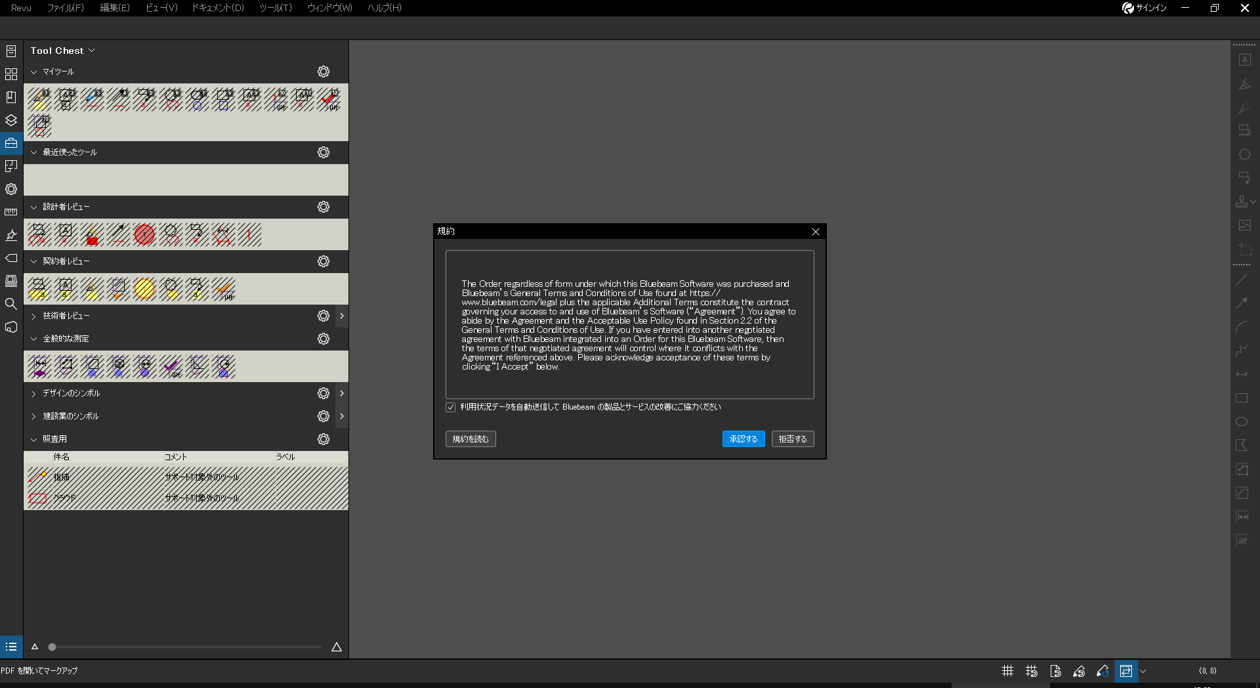The image size is (1260, 688).
Task: Collapse the 契約者レビュー section
Action: pos(34,261)
